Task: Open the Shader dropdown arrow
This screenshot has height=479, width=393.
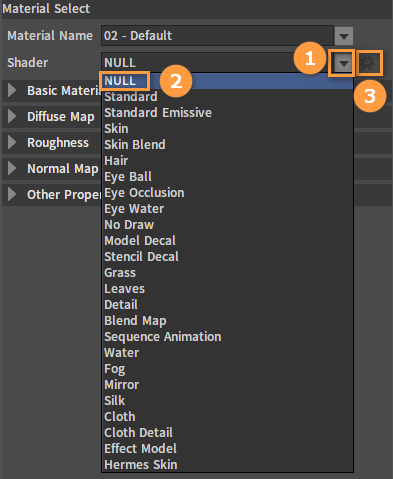Action: pos(343,63)
